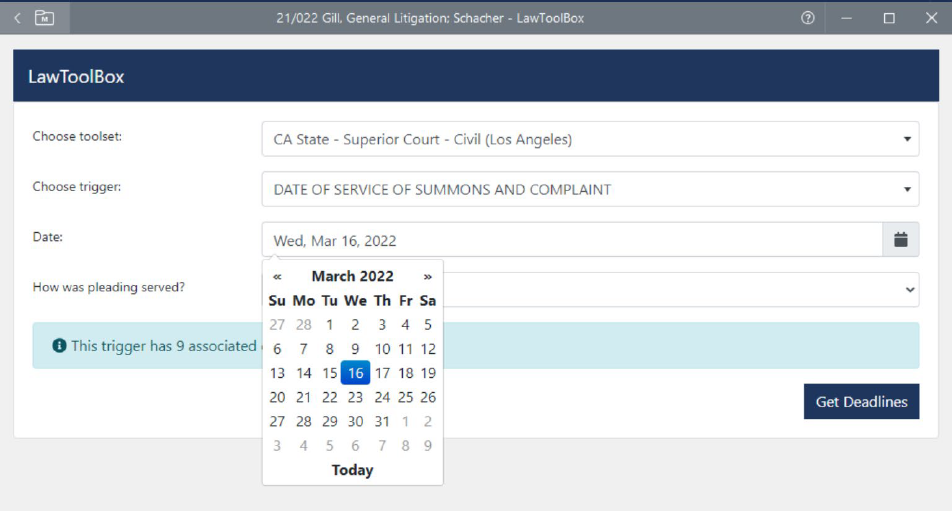Go to next month in calendar
The image size is (952, 511).
point(428,277)
